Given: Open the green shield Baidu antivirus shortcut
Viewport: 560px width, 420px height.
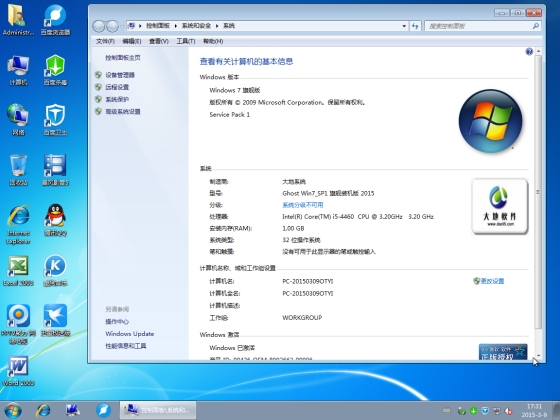Looking at the screenshot, I should pos(55,70).
